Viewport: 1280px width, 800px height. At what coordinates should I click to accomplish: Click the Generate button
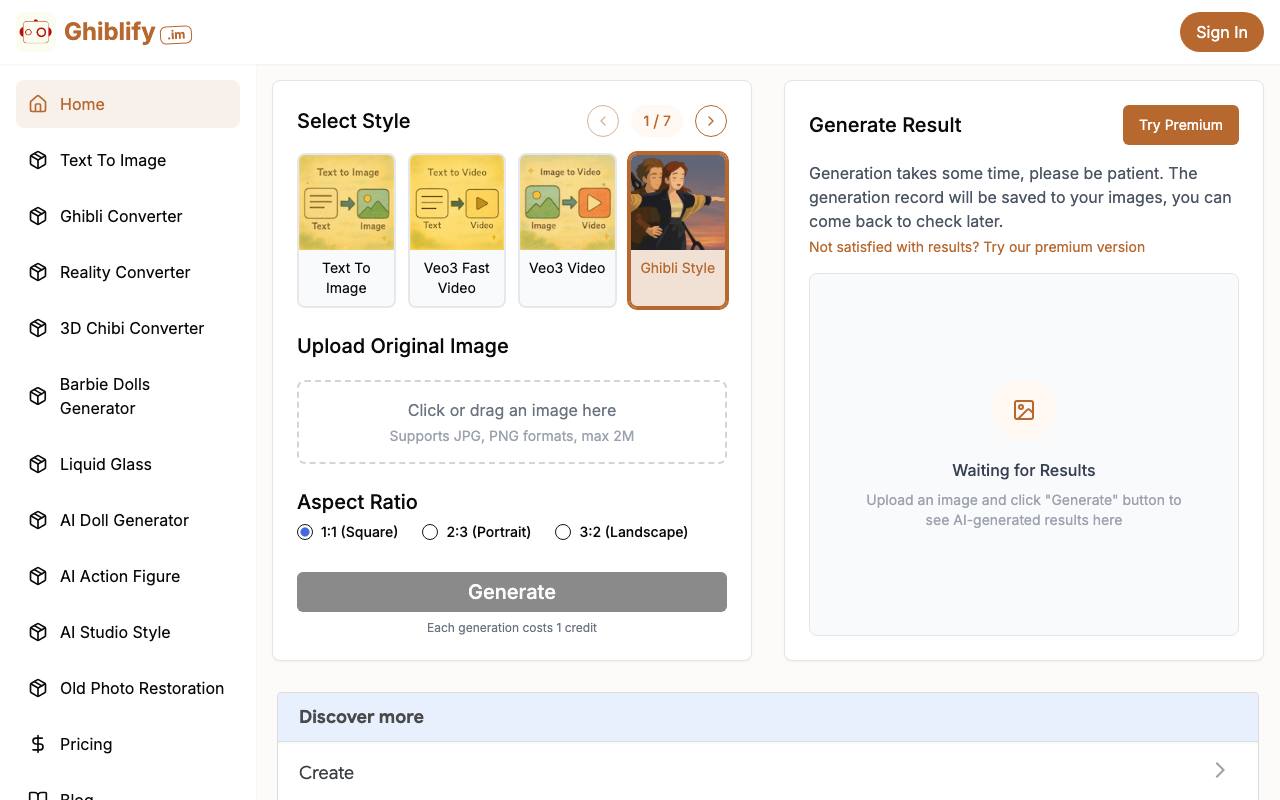point(512,592)
